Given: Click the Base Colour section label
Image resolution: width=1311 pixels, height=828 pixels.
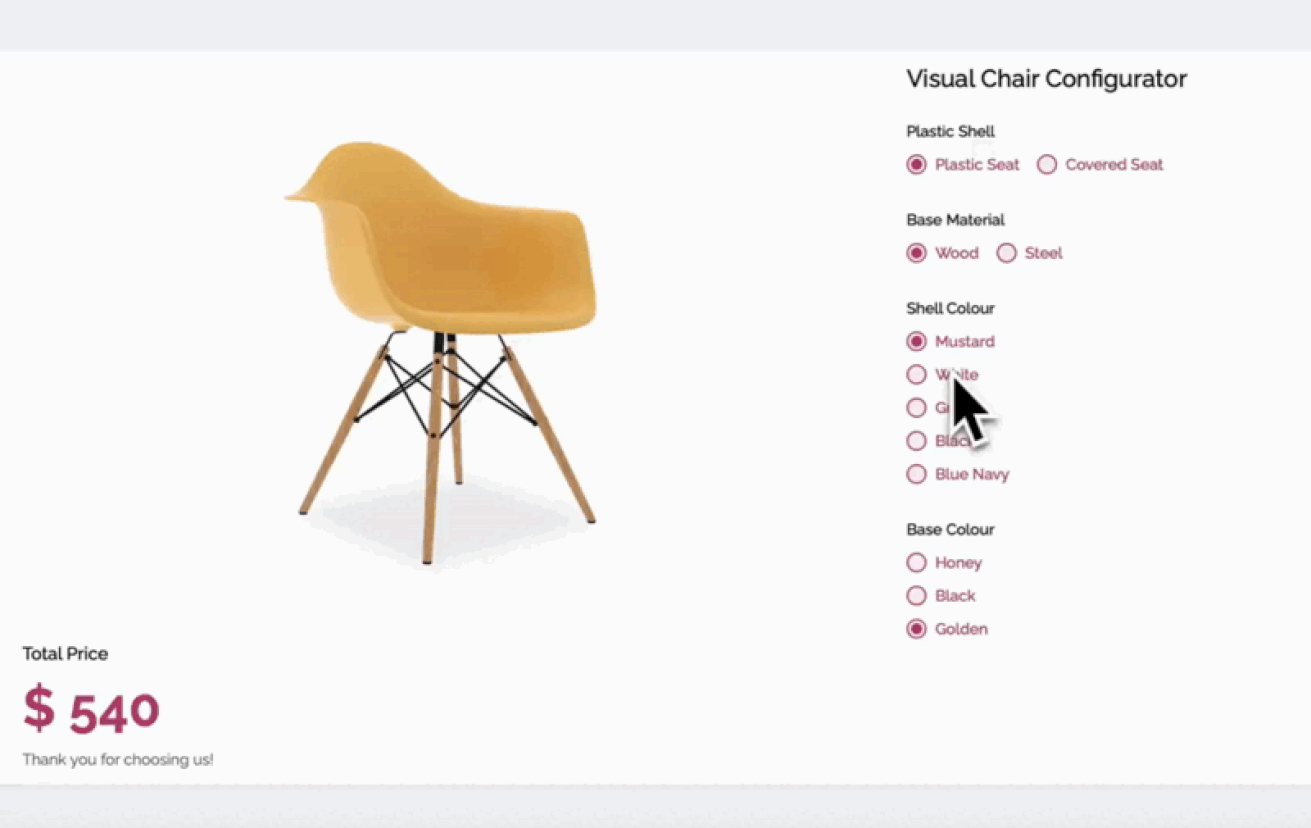Looking at the screenshot, I should point(950,529).
